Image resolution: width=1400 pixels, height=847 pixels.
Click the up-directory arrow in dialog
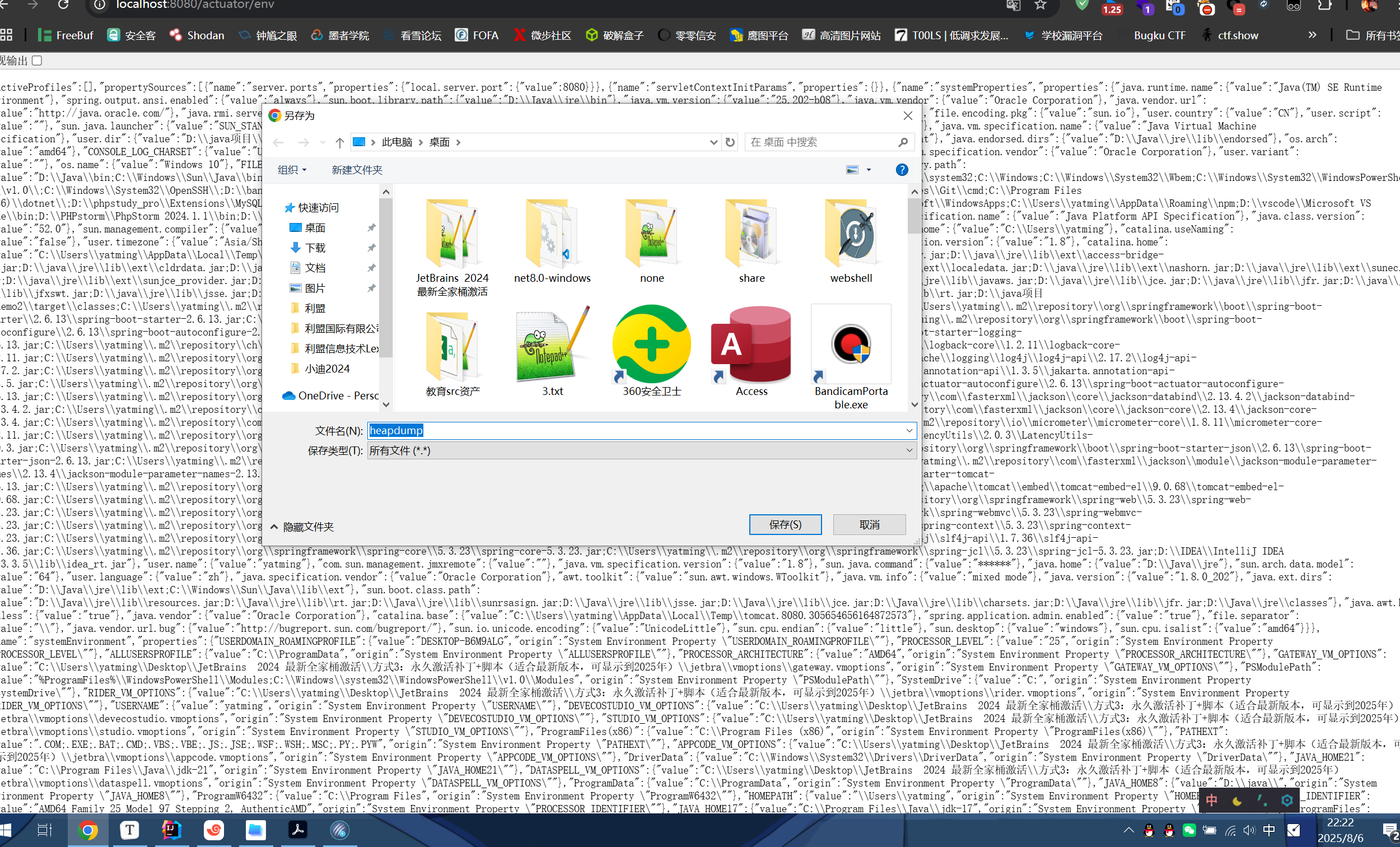(x=339, y=142)
